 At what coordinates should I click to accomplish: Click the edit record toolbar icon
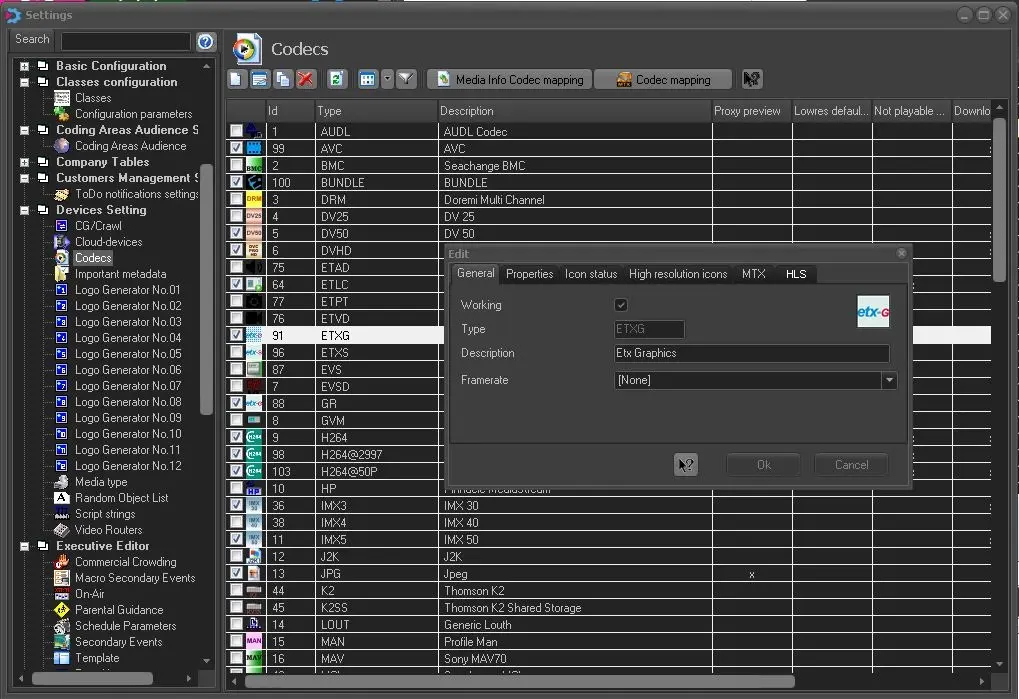[260, 80]
